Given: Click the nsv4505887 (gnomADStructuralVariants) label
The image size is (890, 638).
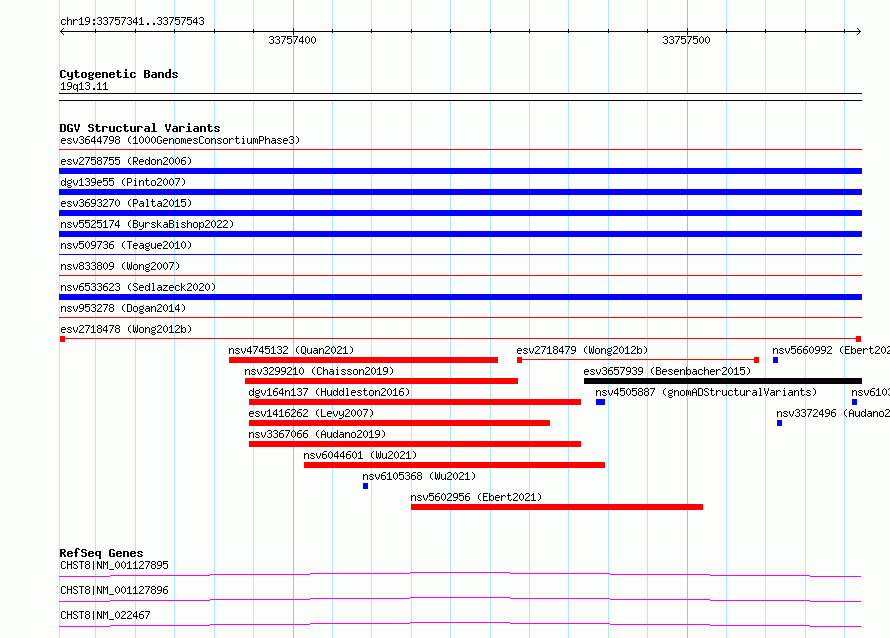Looking at the screenshot, I should click(706, 392).
